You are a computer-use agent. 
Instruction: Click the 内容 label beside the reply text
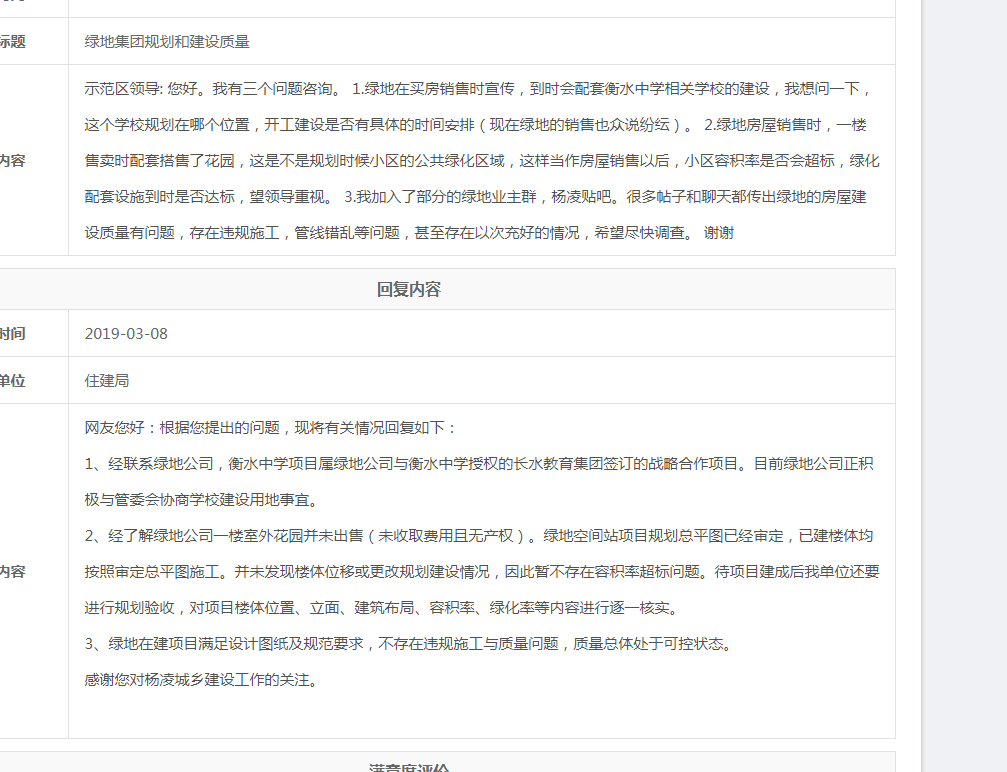coord(12,572)
